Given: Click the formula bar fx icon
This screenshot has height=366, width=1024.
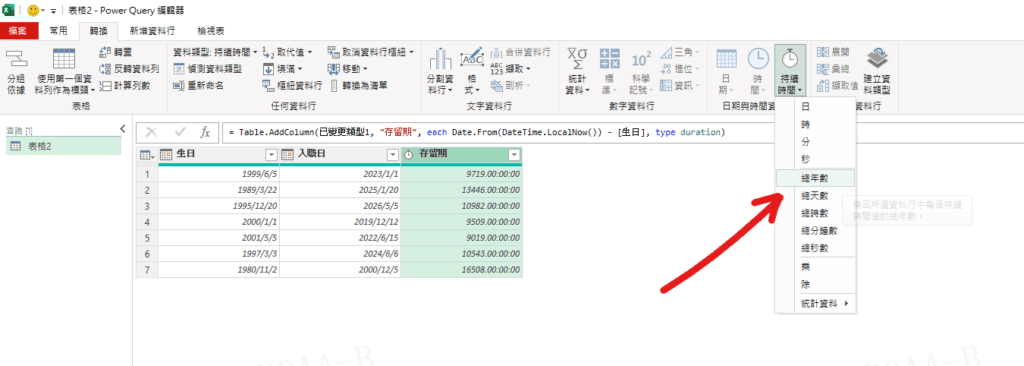Looking at the screenshot, I should coord(204,133).
